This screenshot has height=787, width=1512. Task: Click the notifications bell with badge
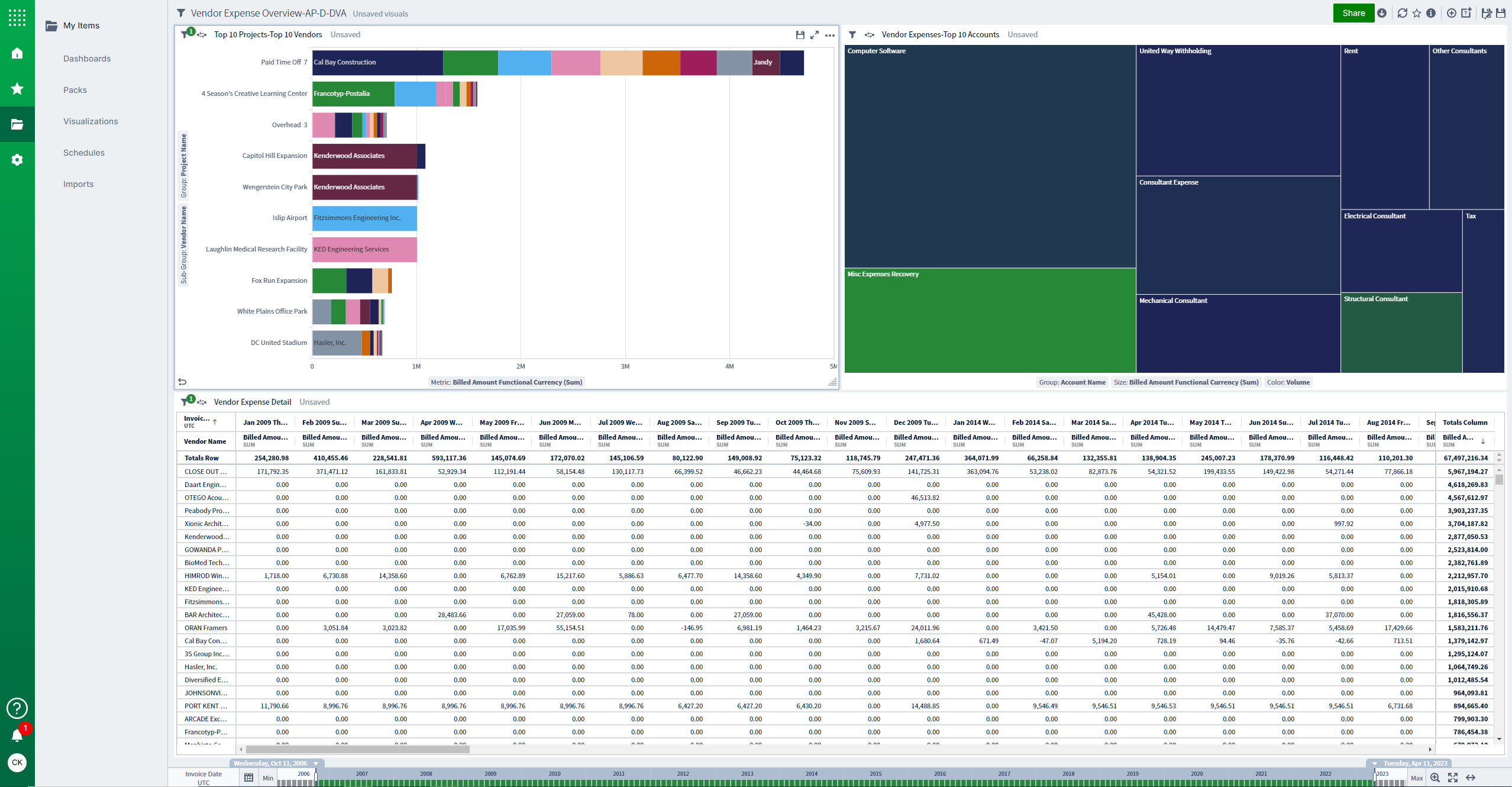pyautogui.click(x=17, y=734)
